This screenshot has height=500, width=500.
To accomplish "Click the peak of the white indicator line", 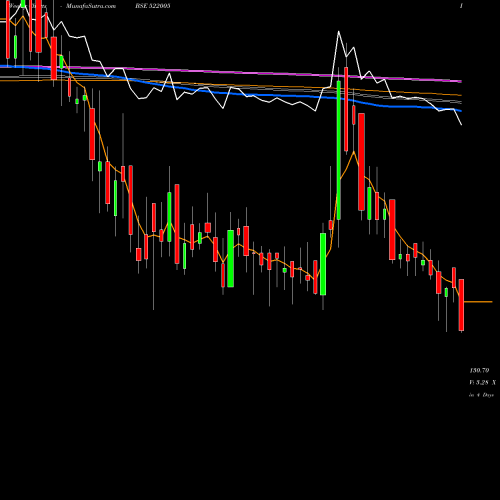I will coord(339,31).
